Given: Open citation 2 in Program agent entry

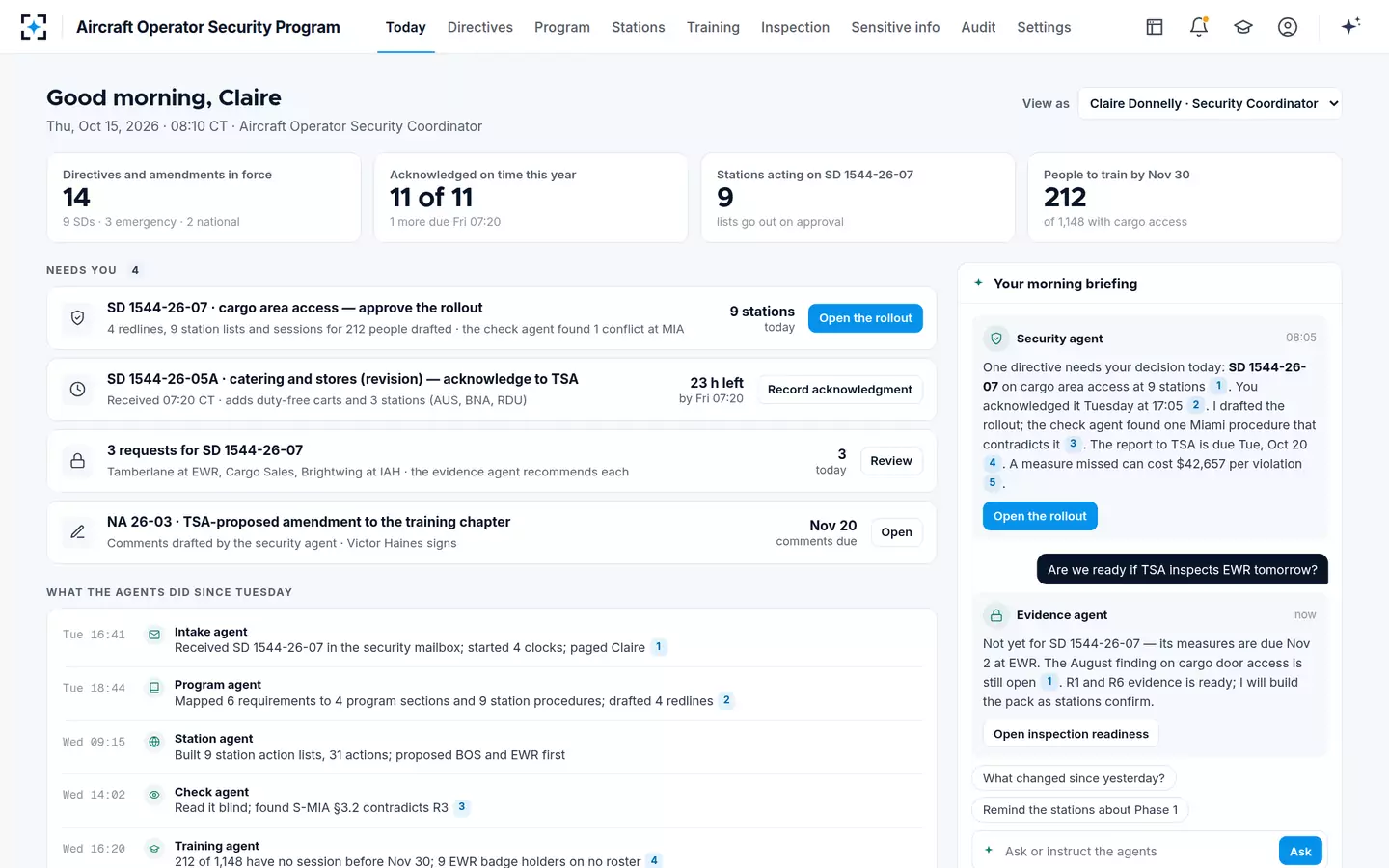Looking at the screenshot, I should (x=726, y=701).
